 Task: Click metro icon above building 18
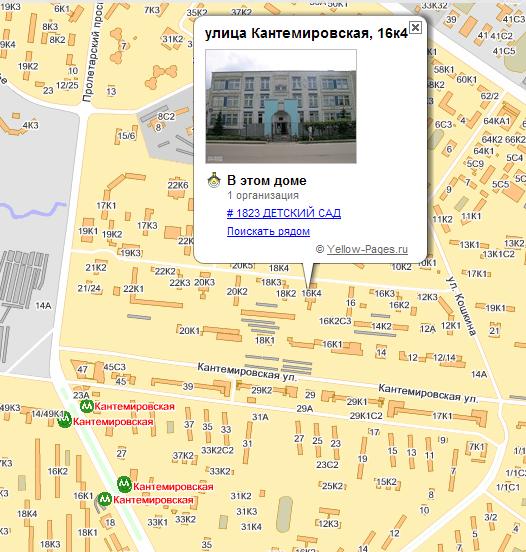pos(105,500)
